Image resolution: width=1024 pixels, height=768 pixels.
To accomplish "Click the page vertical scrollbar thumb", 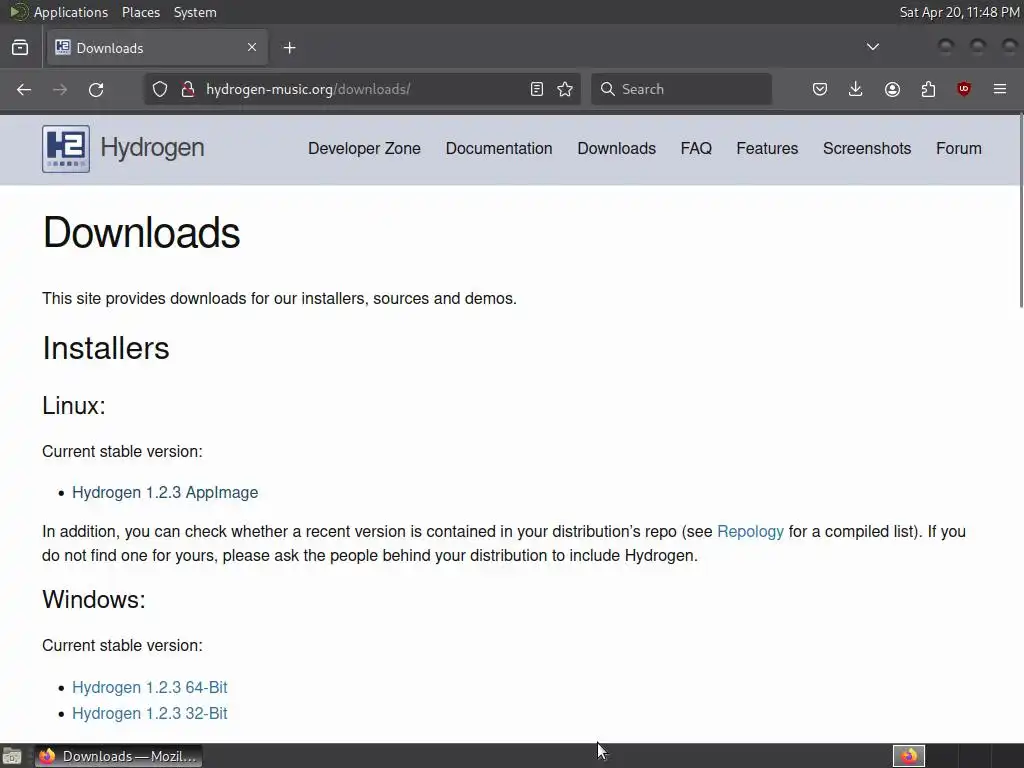I will coord(1020,210).
